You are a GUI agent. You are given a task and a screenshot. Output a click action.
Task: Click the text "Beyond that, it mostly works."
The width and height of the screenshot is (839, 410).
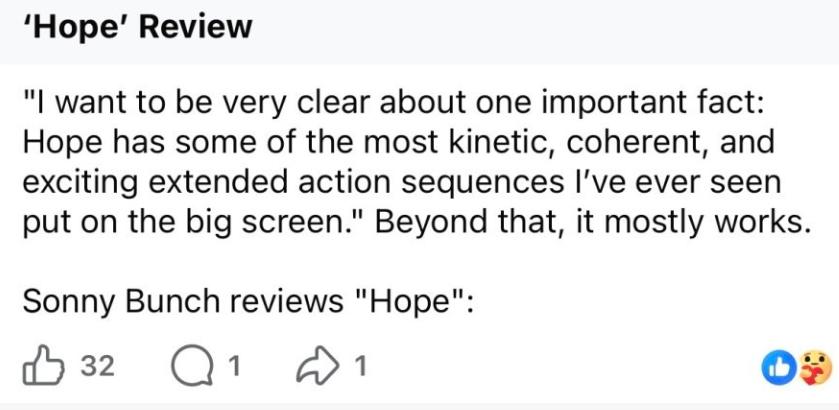click(x=591, y=221)
